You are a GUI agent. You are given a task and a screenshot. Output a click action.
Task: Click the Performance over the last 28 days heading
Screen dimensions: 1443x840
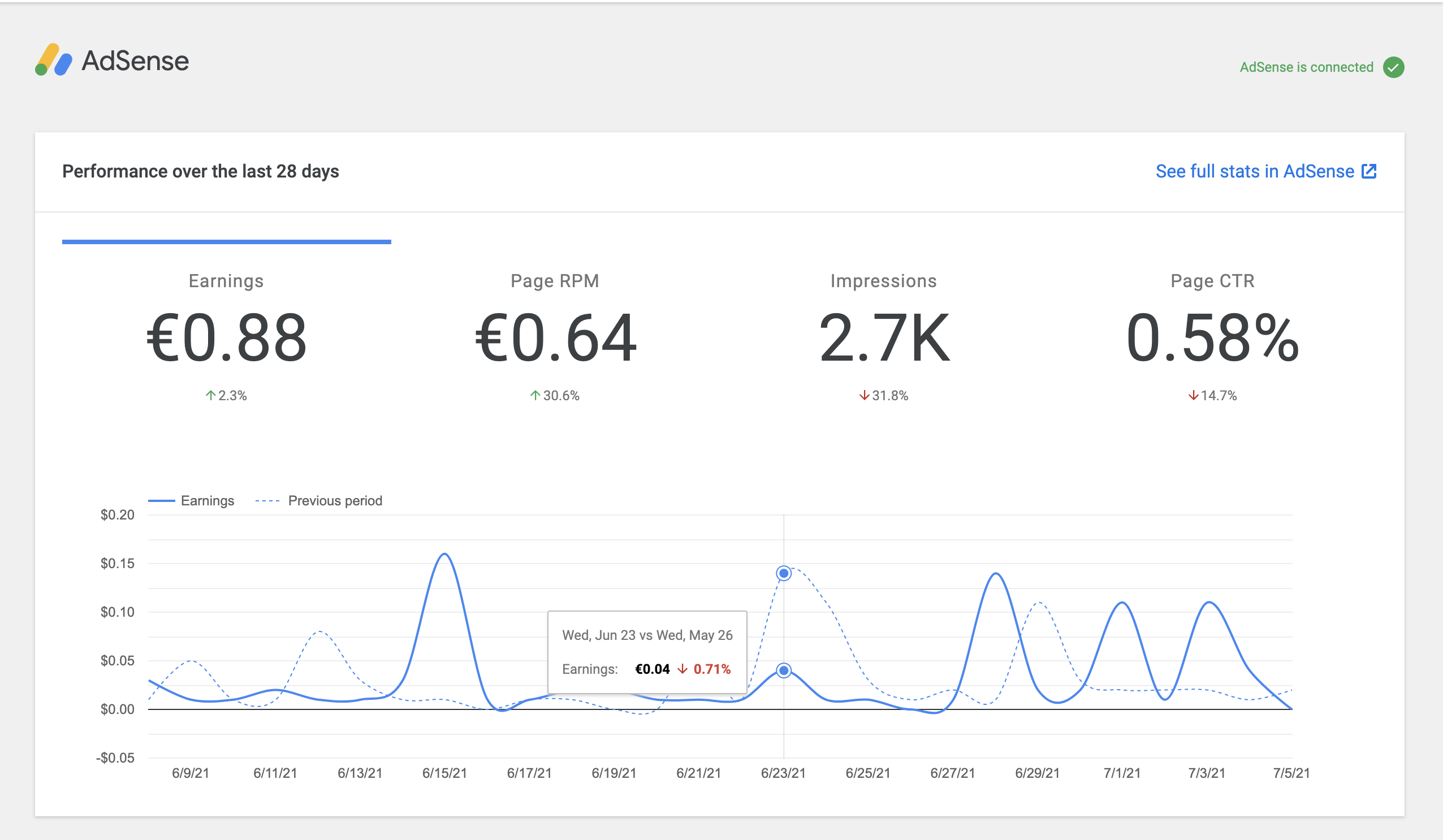[200, 171]
